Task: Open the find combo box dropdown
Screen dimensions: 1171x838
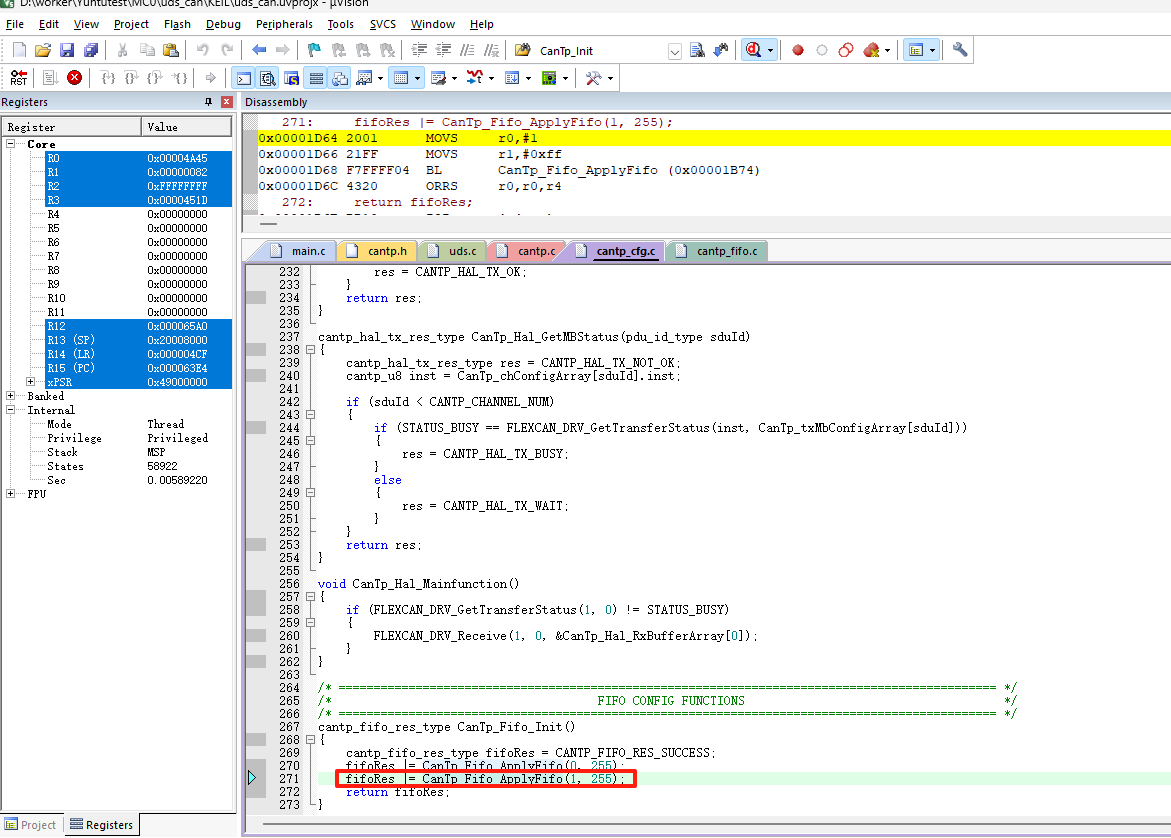Action: pyautogui.click(x=674, y=52)
